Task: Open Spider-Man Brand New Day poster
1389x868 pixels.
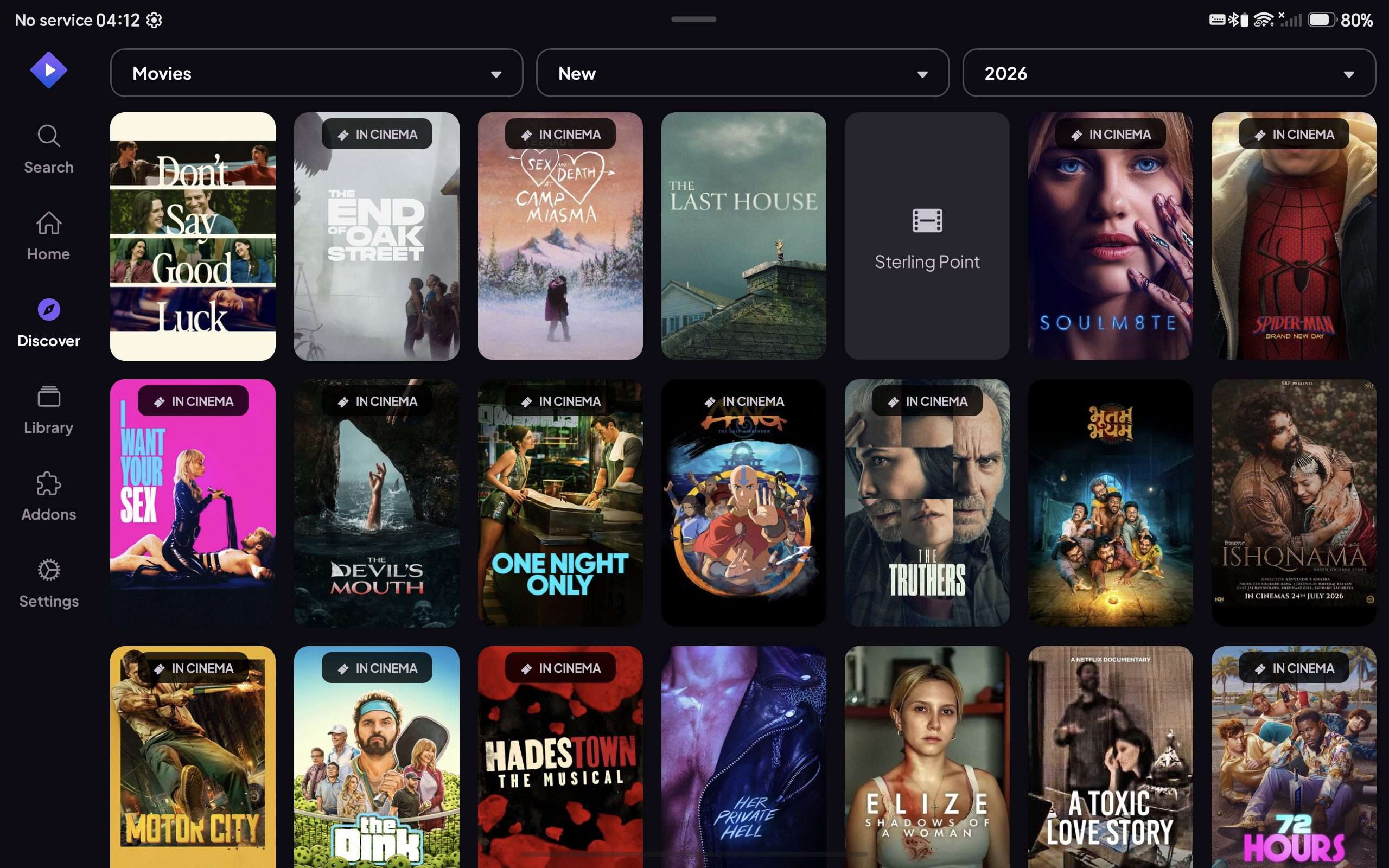Action: pos(1294,236)
